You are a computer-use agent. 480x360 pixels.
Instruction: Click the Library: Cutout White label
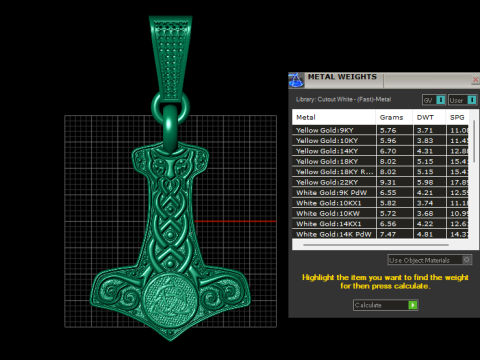[343, 99]
